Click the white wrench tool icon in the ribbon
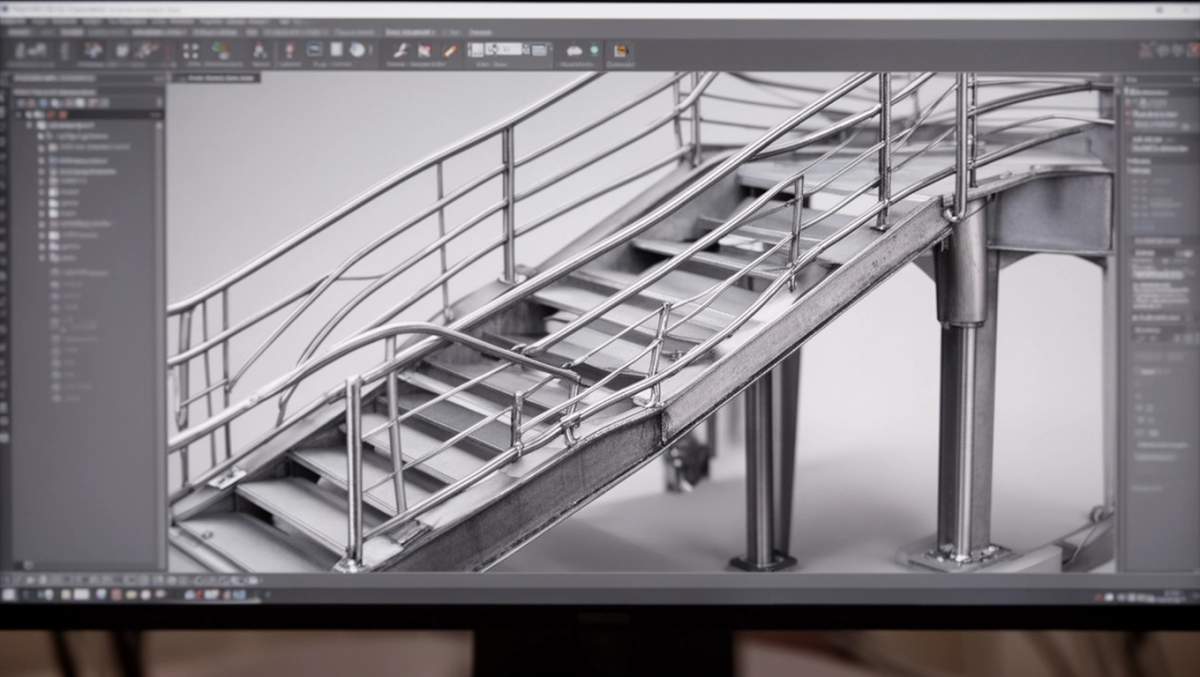1200x677 pixels. [x=398, y=50]
